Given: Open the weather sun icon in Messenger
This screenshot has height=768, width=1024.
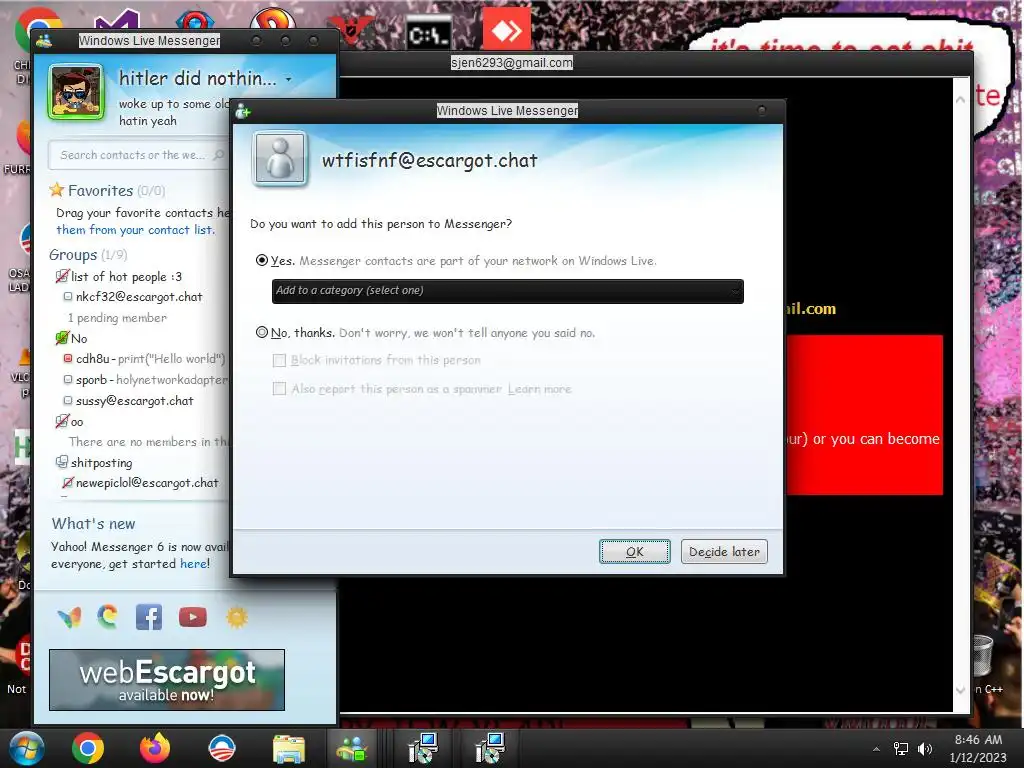Looking at the screenshot, I should pyautogui.click(x=236, y=617).
